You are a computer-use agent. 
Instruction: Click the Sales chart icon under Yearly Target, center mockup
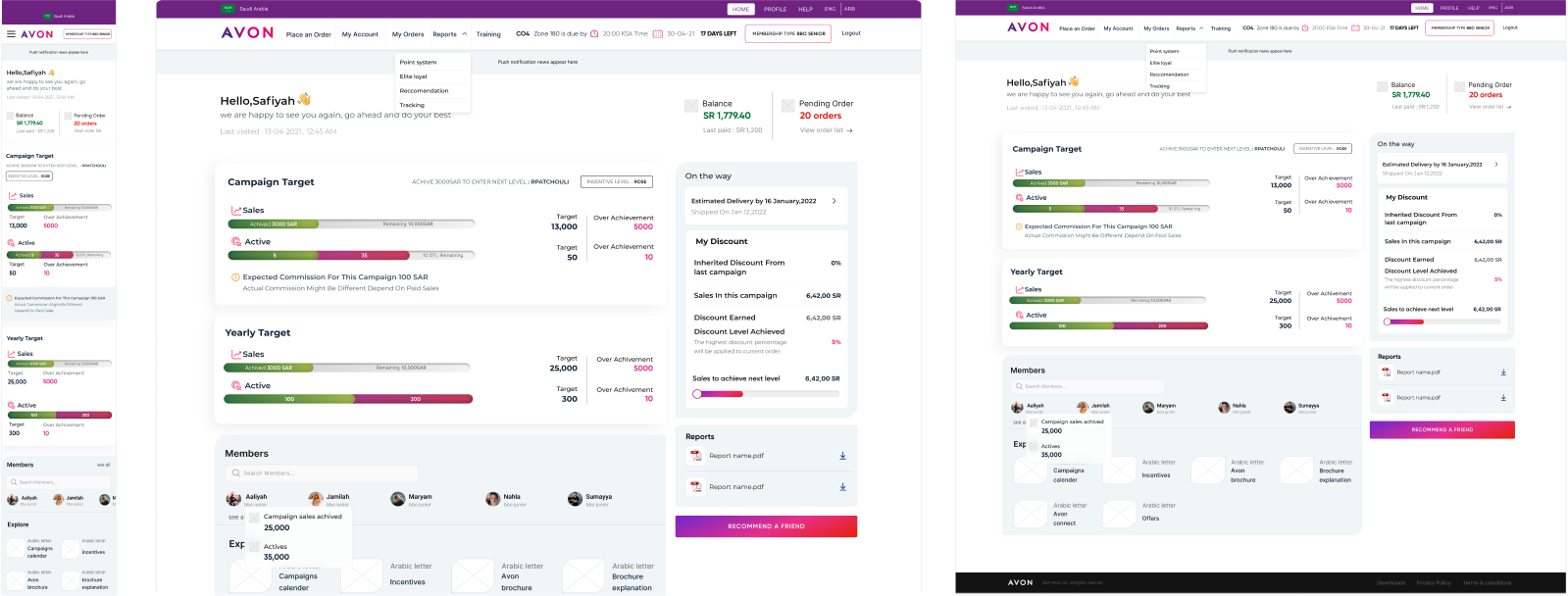point(236,354)
